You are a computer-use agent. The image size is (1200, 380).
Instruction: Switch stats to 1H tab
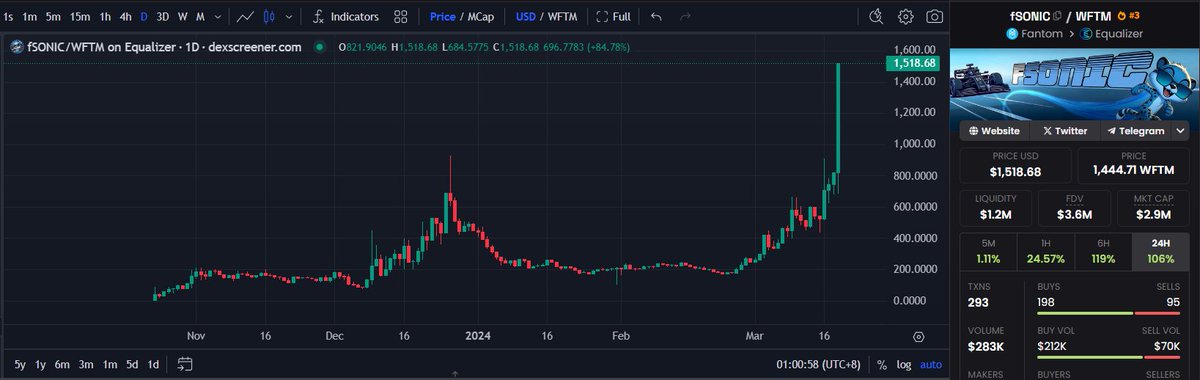[x=1046, y=251]
